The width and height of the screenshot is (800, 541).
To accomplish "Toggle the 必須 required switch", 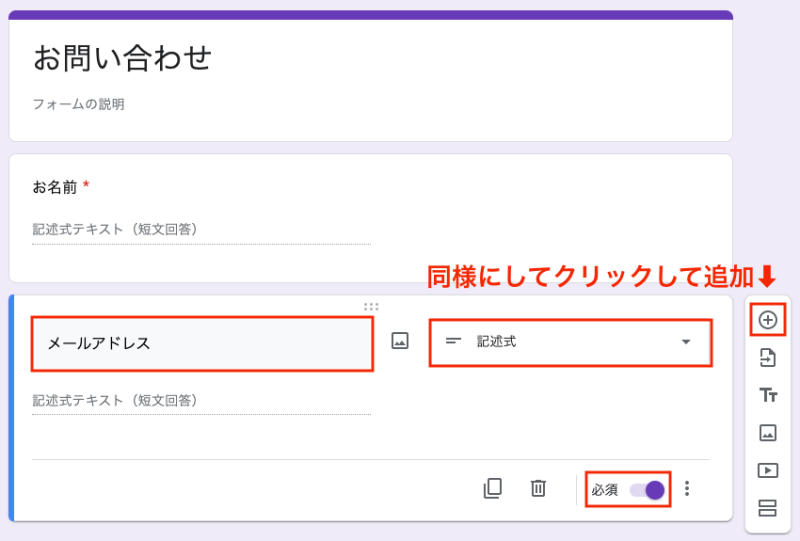I will point(646,490).
